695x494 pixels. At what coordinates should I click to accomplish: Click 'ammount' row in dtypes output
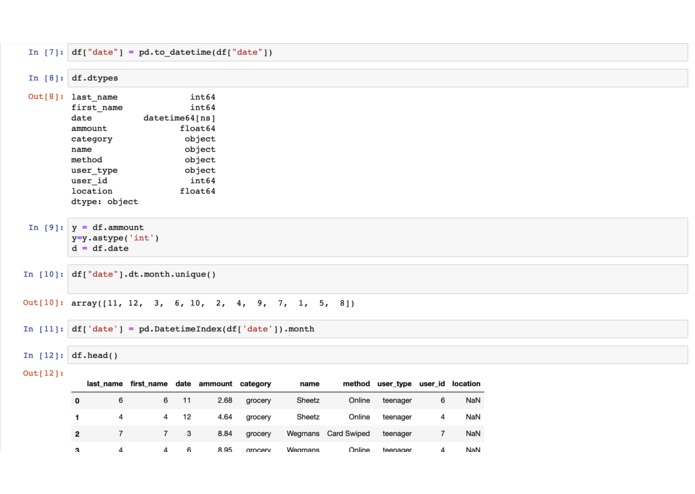pyautogui.click(x=143, y=128)
